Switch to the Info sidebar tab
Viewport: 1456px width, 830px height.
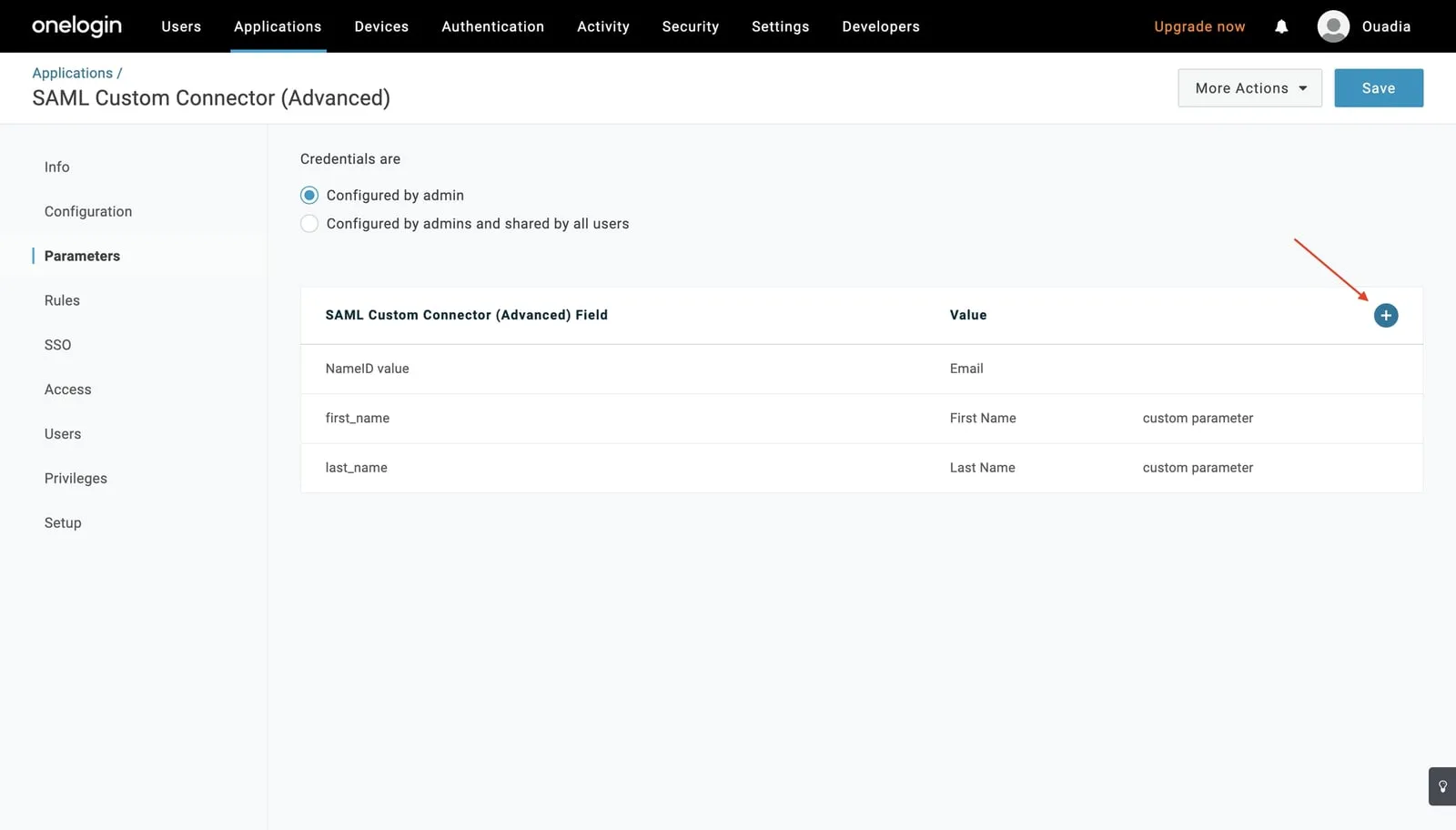tap(57, 167)
